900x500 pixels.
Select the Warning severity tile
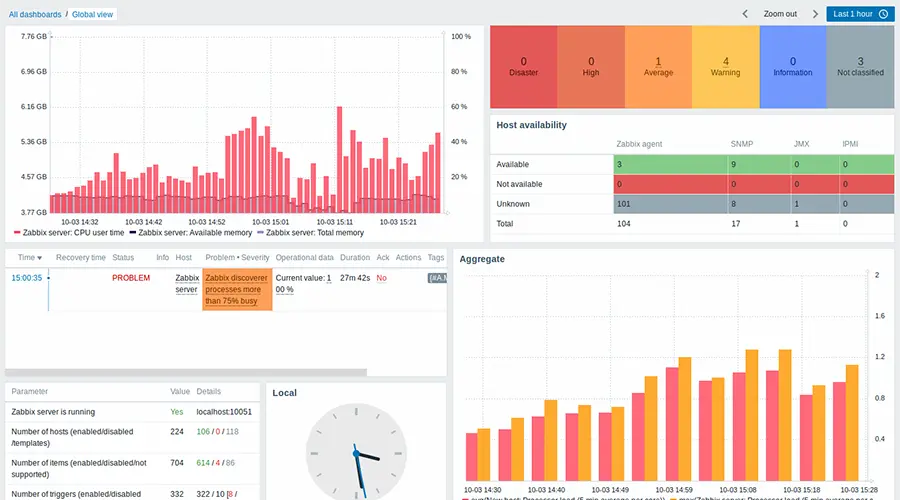[726, 67]
